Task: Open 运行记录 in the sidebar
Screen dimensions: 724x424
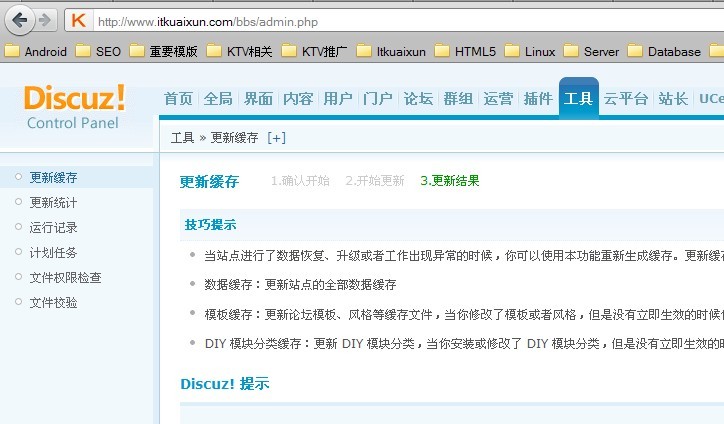Action: pos(54,227)
